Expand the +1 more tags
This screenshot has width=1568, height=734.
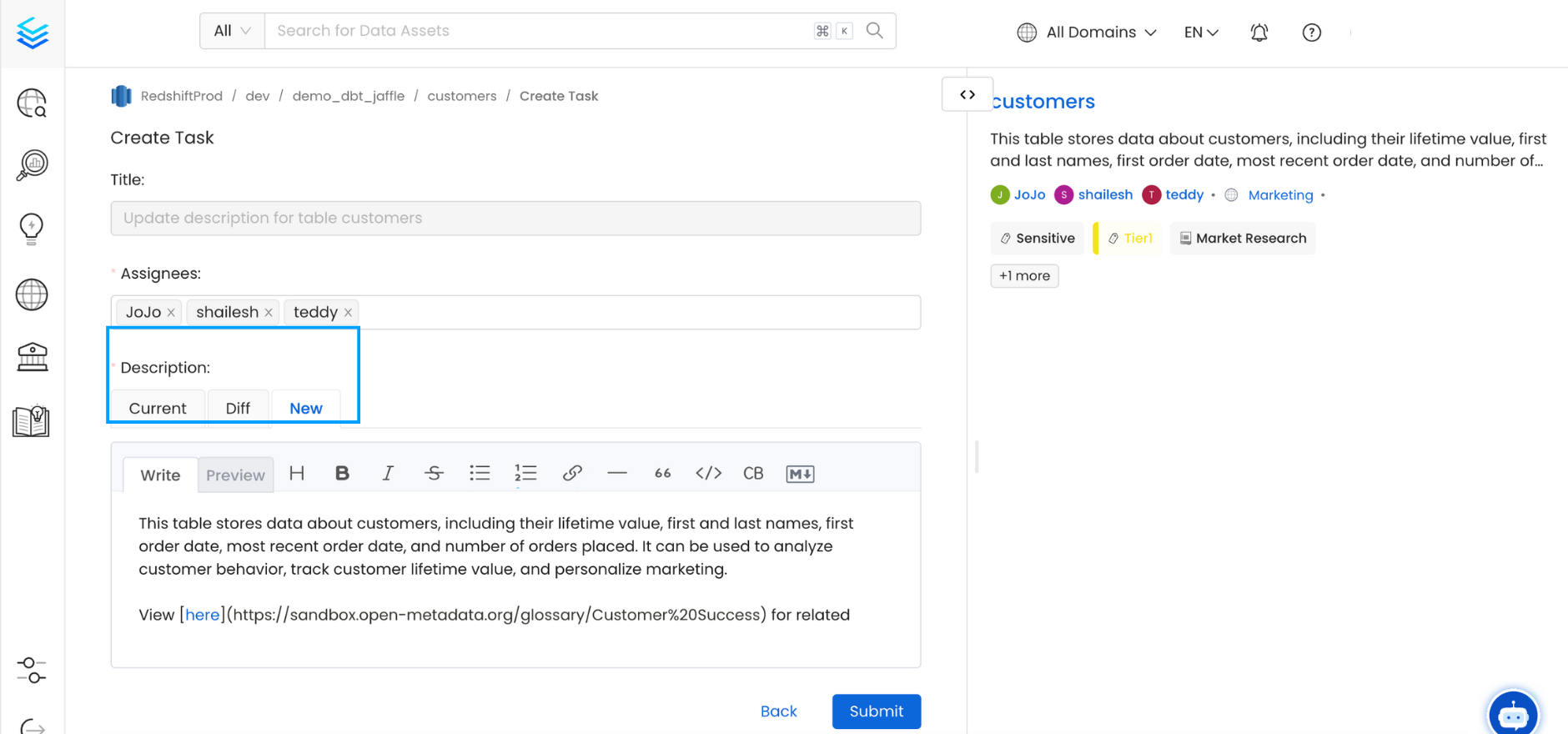click(1024, 276)
